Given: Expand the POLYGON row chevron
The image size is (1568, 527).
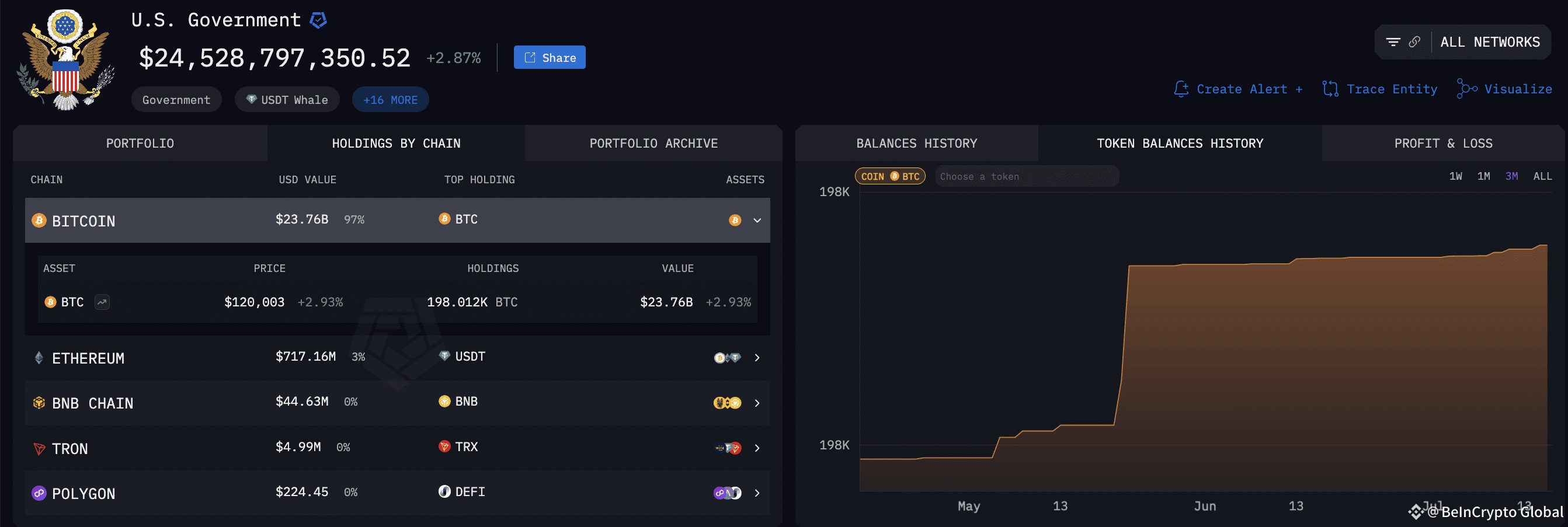Looking at the screenshot, I should 757,493.
